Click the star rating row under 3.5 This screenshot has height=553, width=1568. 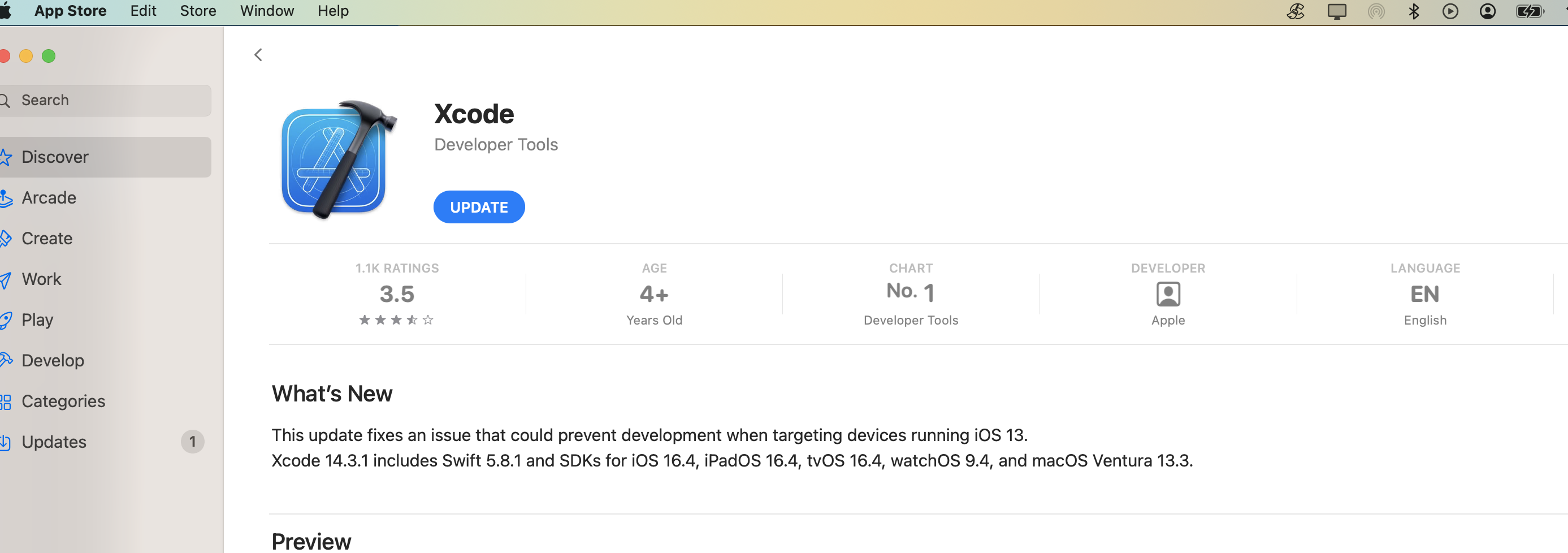click(396, 319)
